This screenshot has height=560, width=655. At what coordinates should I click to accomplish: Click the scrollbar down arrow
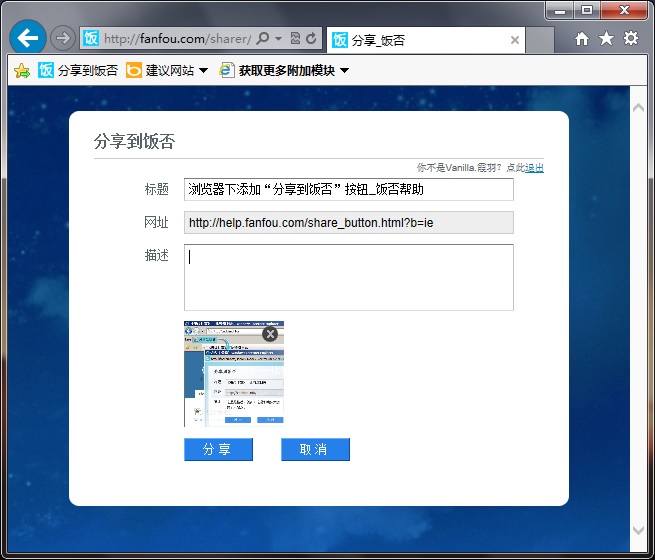click(638, 530)
